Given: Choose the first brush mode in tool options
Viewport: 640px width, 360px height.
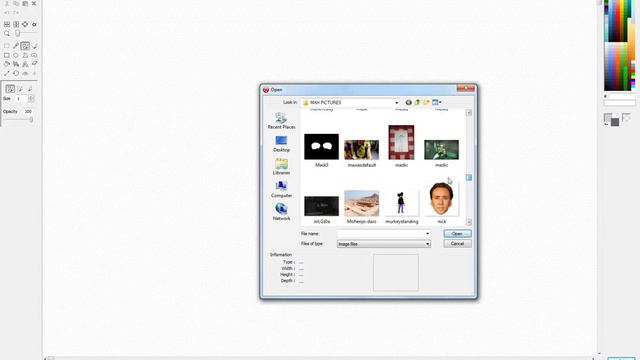Looking at the screenshot, I should [10, 89].
